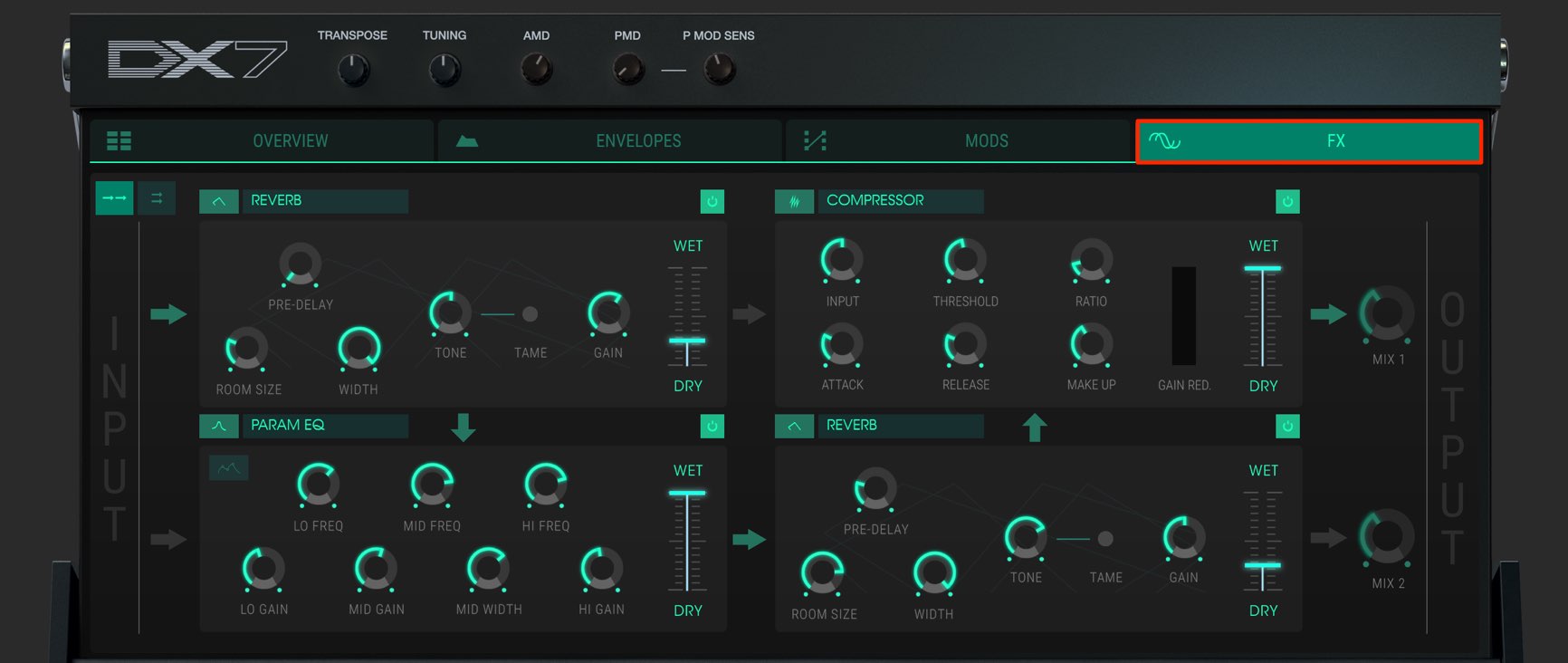Switch to the MODS tab

[958, 140]
